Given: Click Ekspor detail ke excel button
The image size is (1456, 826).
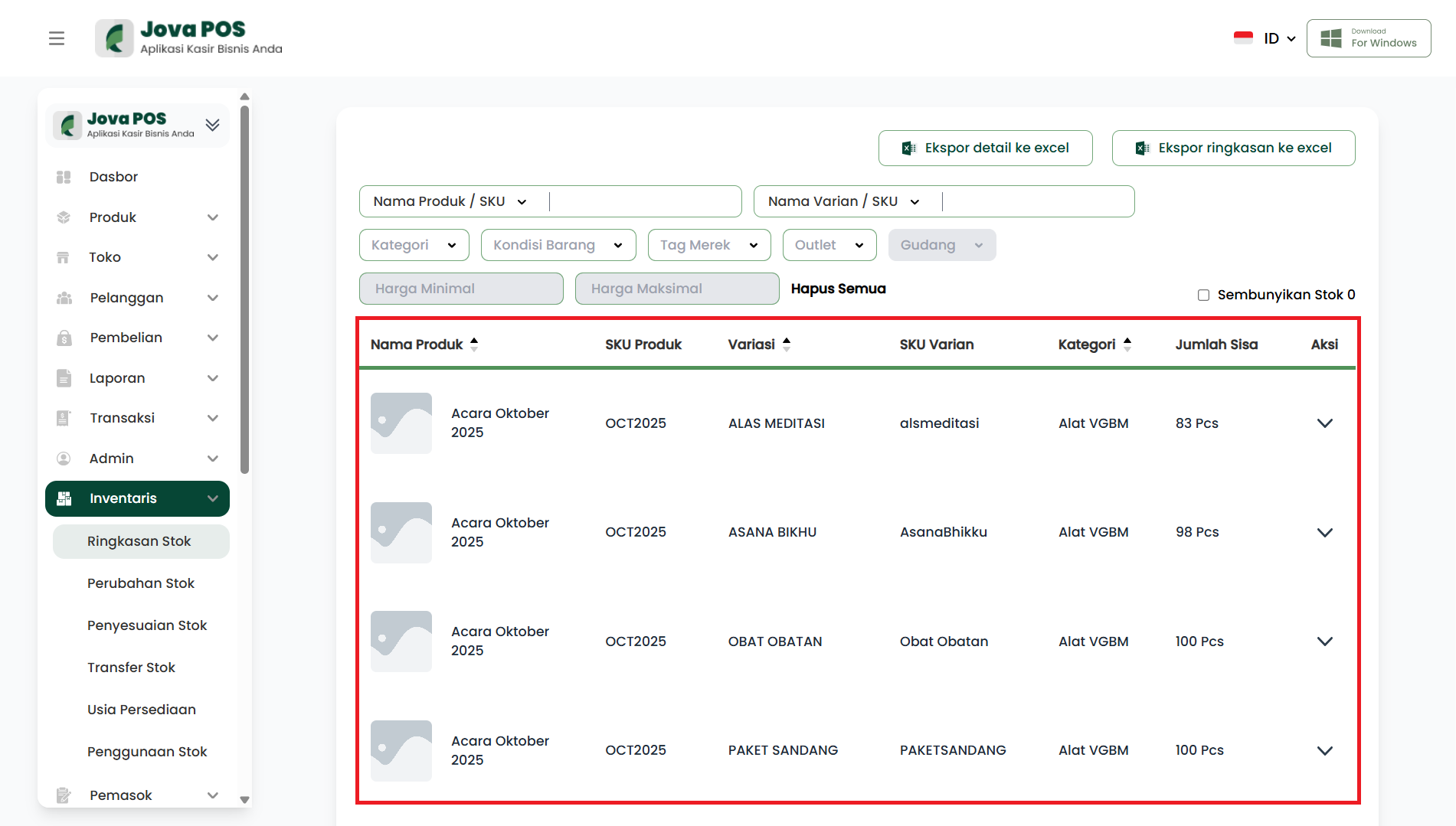Looking at the screenshot, I should point(985,148).
